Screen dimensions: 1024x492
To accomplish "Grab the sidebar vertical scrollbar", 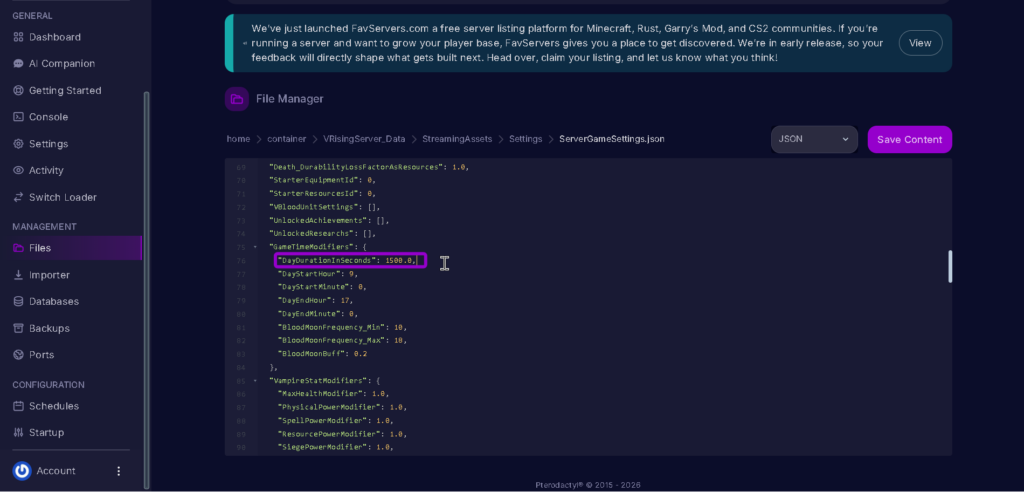I will (146, 290).
